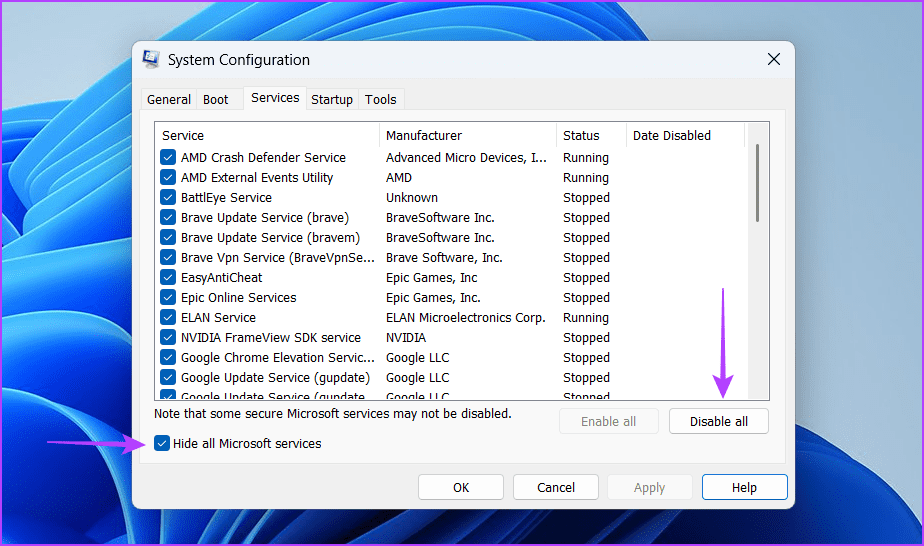Sort by Date Disabled column header
The height and width of the screenshot is (546, 924).
click(x=685, y=135)
